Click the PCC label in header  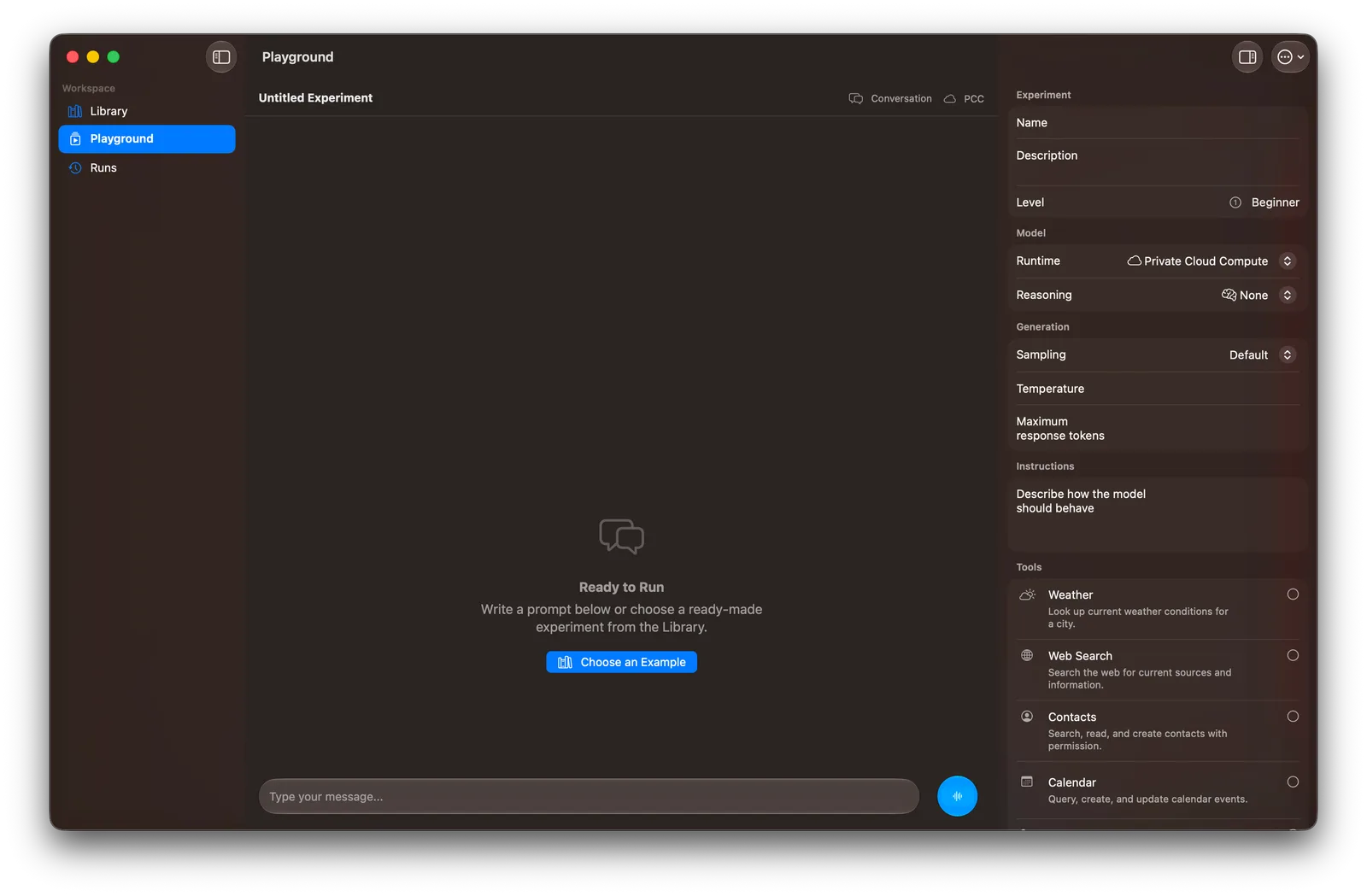[974, 99]
